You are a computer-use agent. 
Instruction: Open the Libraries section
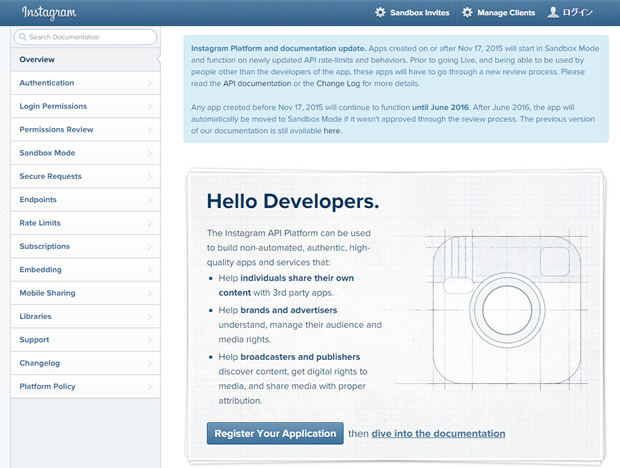85,316
